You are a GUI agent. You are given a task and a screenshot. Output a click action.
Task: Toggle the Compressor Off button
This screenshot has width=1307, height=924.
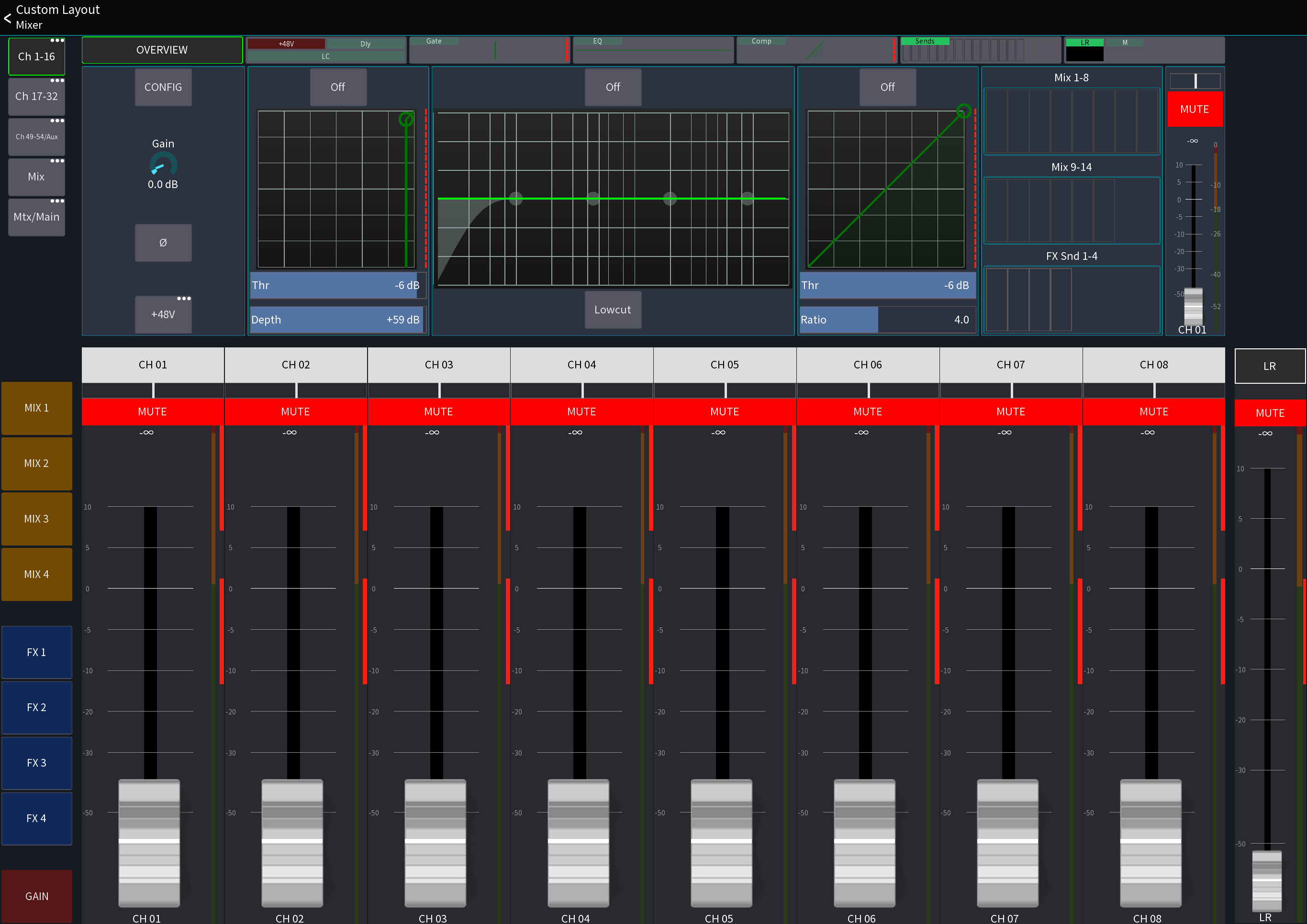point(887,87)
